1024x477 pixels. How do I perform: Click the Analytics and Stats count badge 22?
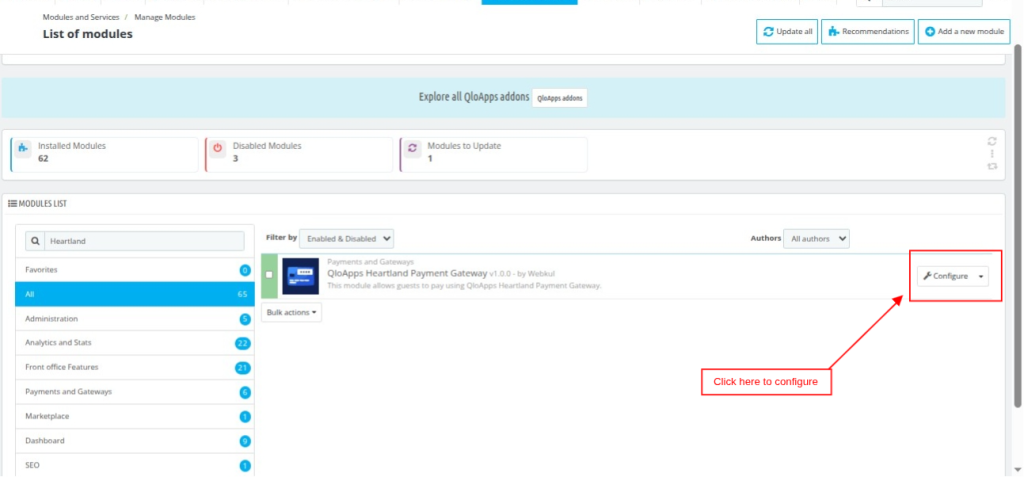pos(243,343)
